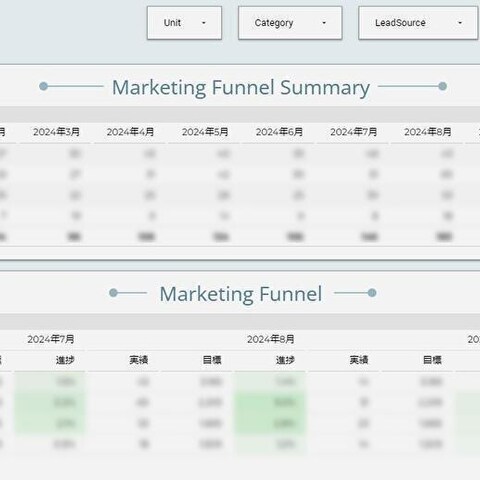Open the Unit dropdown filter
Image resolution: width=480 pixels, height=480 pixels.
184,23
